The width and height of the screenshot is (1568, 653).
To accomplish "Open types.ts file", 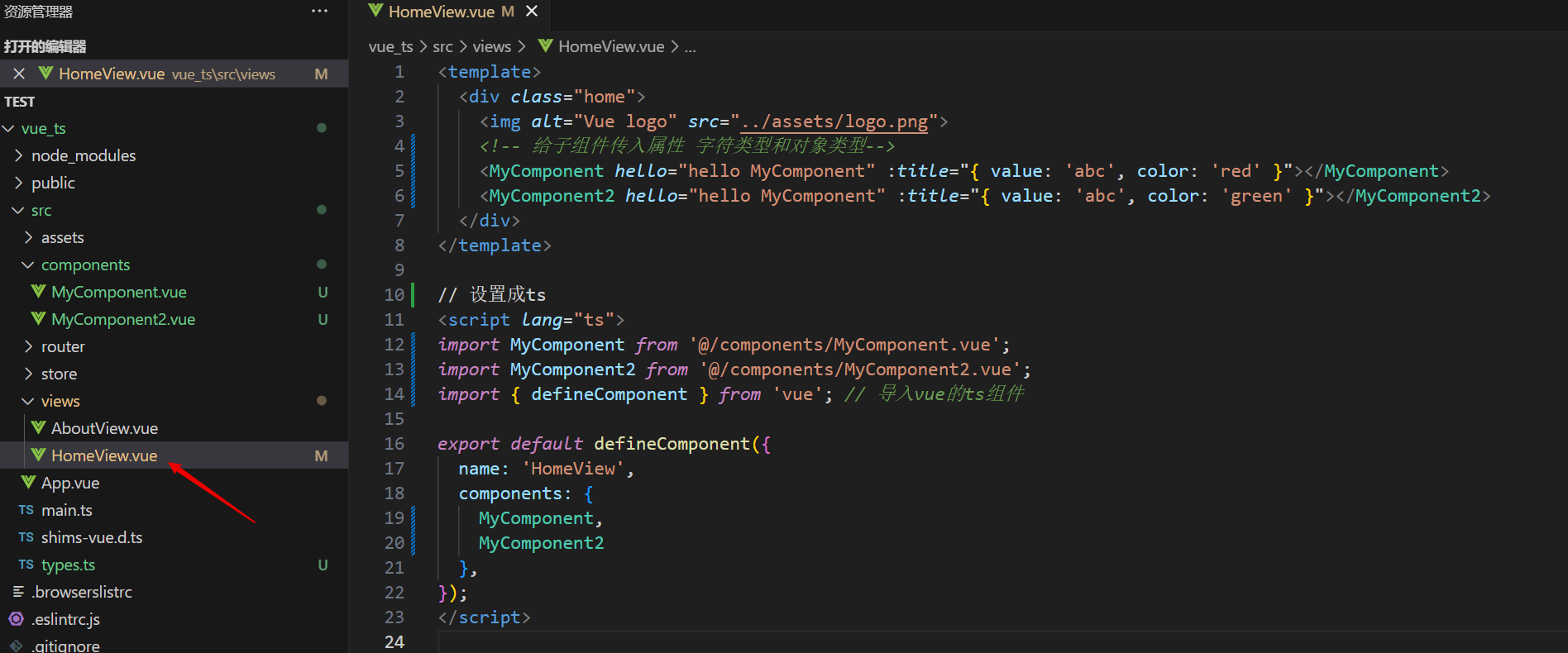I will (x=68, y=565).
